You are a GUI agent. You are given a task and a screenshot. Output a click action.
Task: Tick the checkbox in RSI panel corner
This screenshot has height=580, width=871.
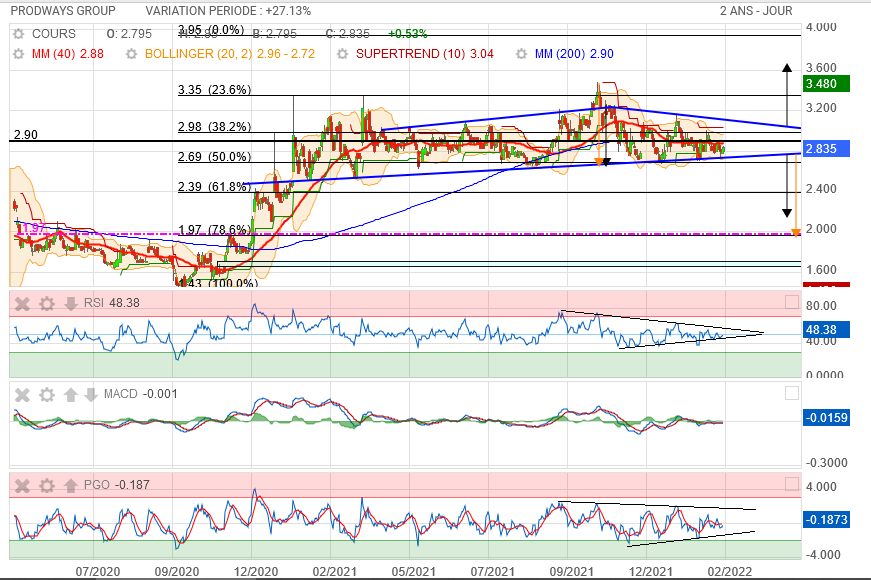click(792, 302)
